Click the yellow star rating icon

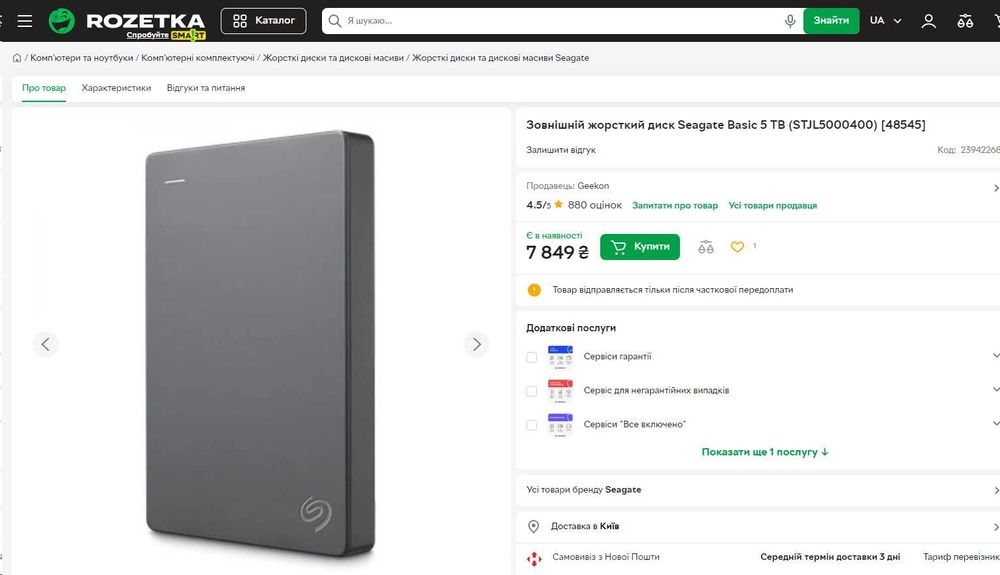(559, 205)
